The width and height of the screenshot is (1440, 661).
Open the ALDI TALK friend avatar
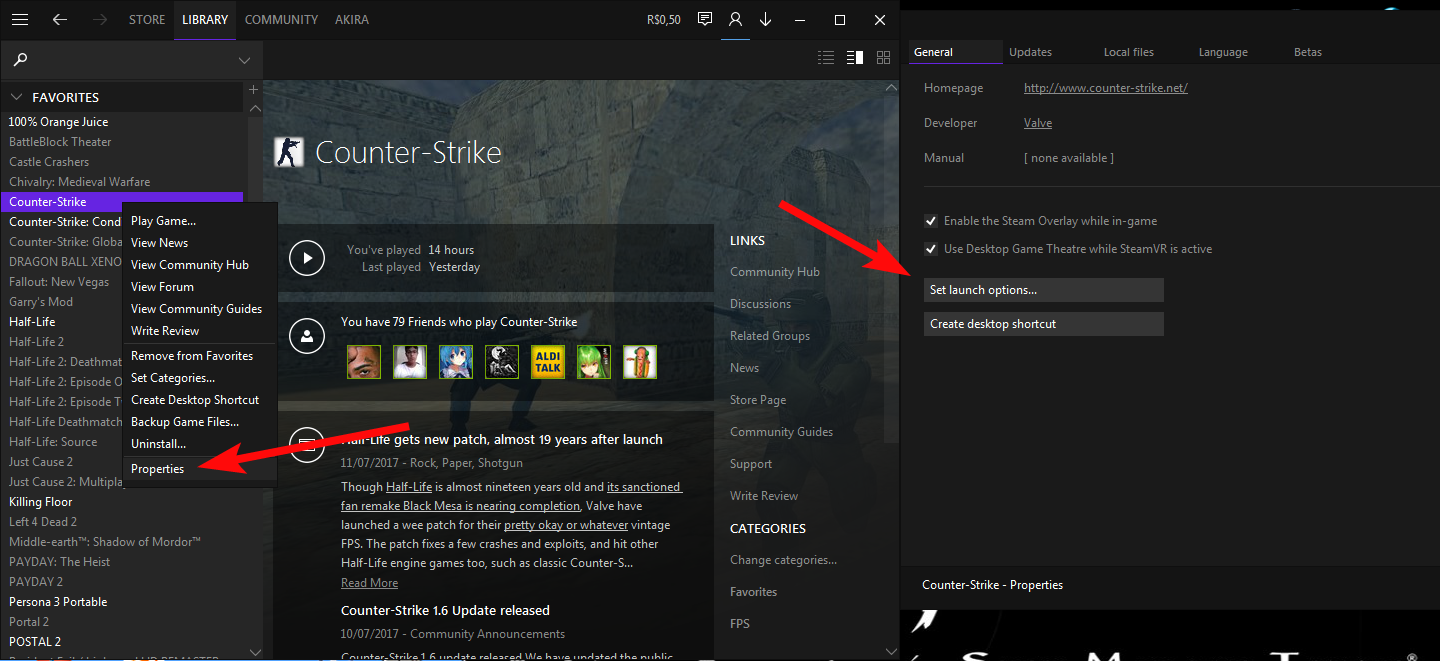548,361
